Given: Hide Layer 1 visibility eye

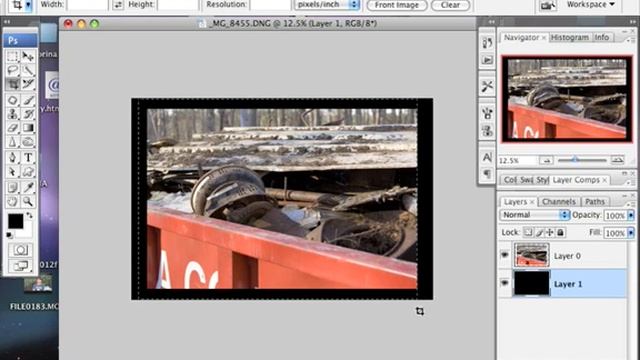Looking at the screenshot, I should click(505, 283).
